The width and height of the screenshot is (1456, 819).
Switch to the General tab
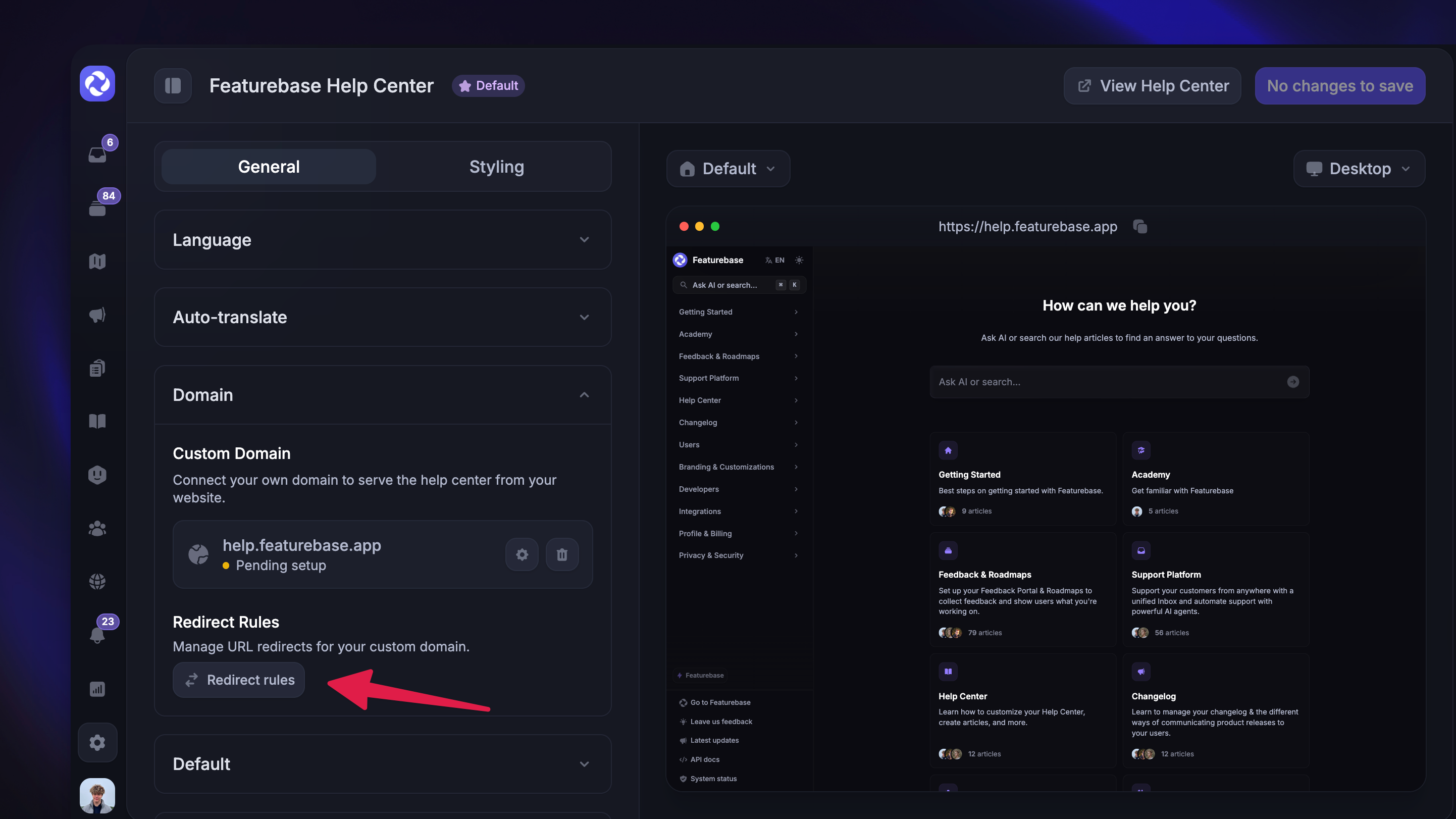pyautogui.click(x=269, y=167)
